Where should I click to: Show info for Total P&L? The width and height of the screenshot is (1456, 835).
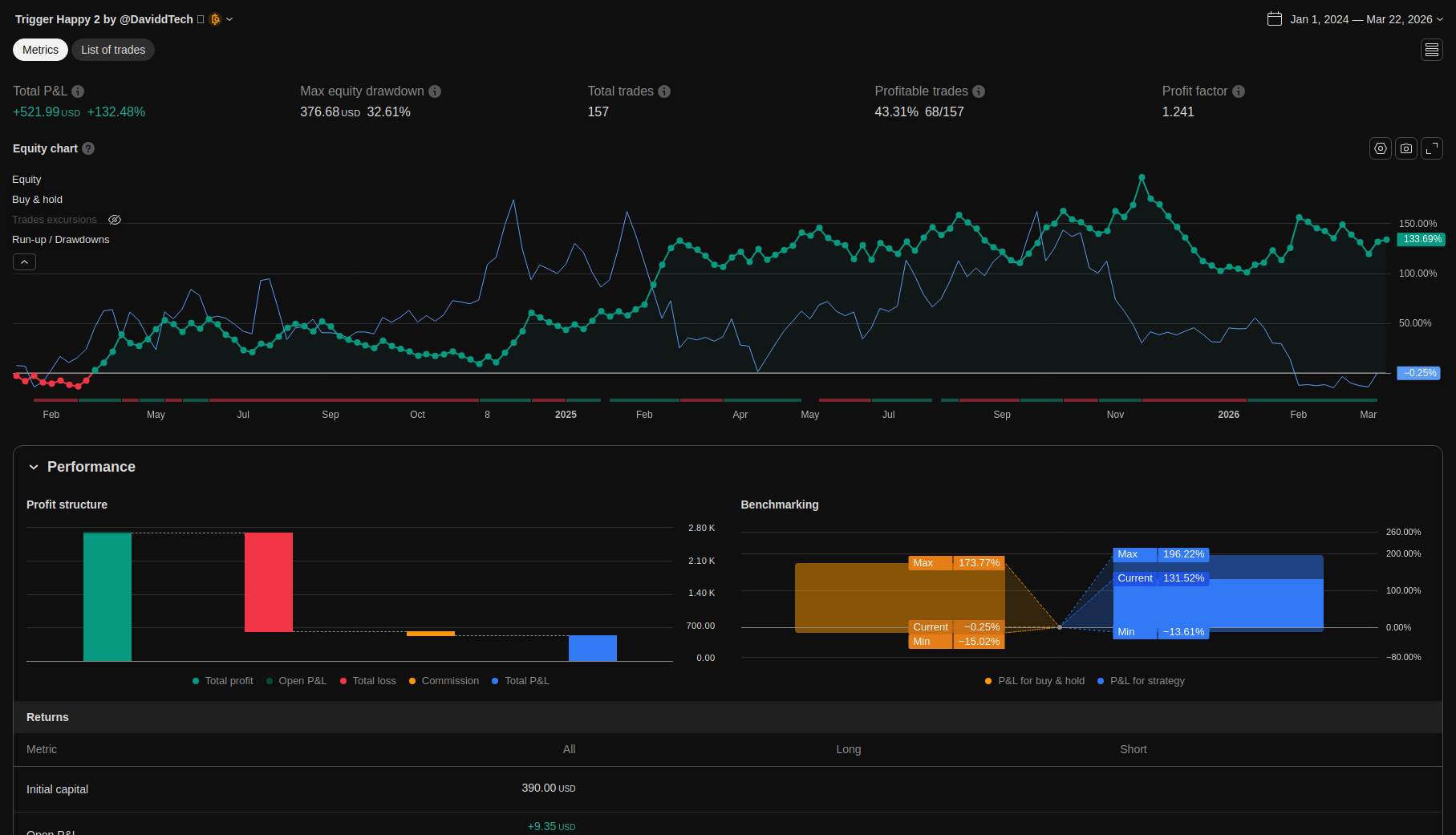pos(78,91)
